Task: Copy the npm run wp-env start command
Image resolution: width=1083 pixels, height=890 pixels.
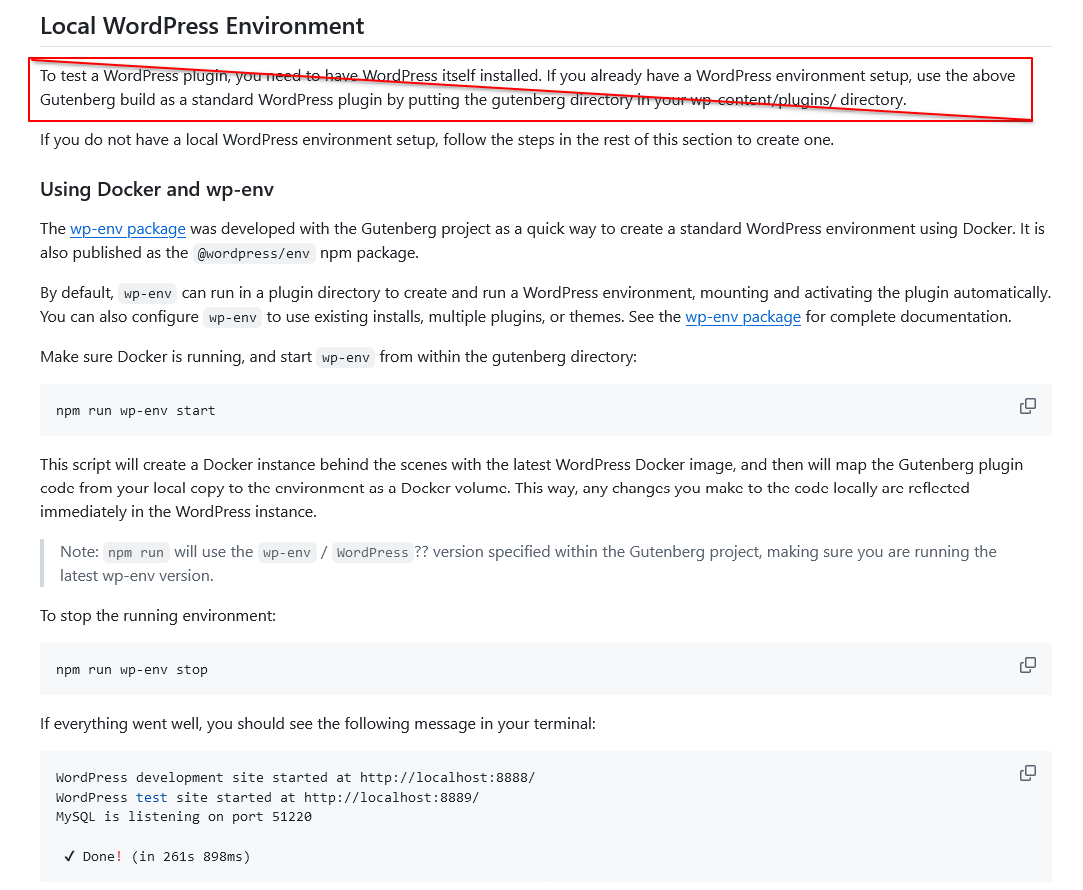Action: click(1028, 406)
